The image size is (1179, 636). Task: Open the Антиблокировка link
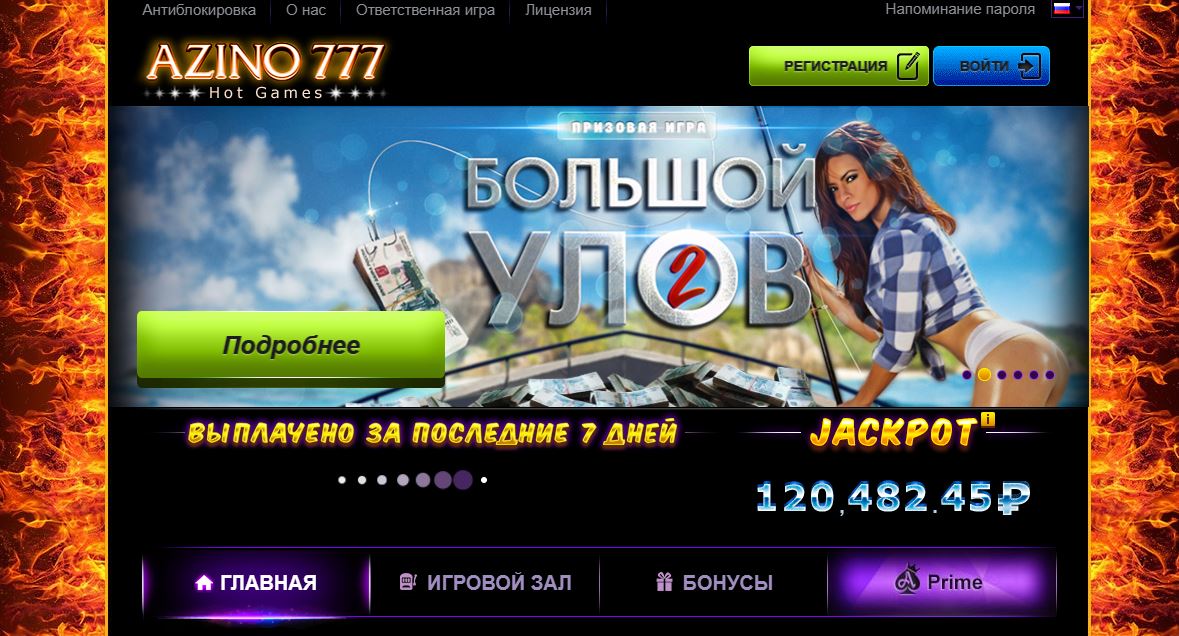tap(199, 11)
